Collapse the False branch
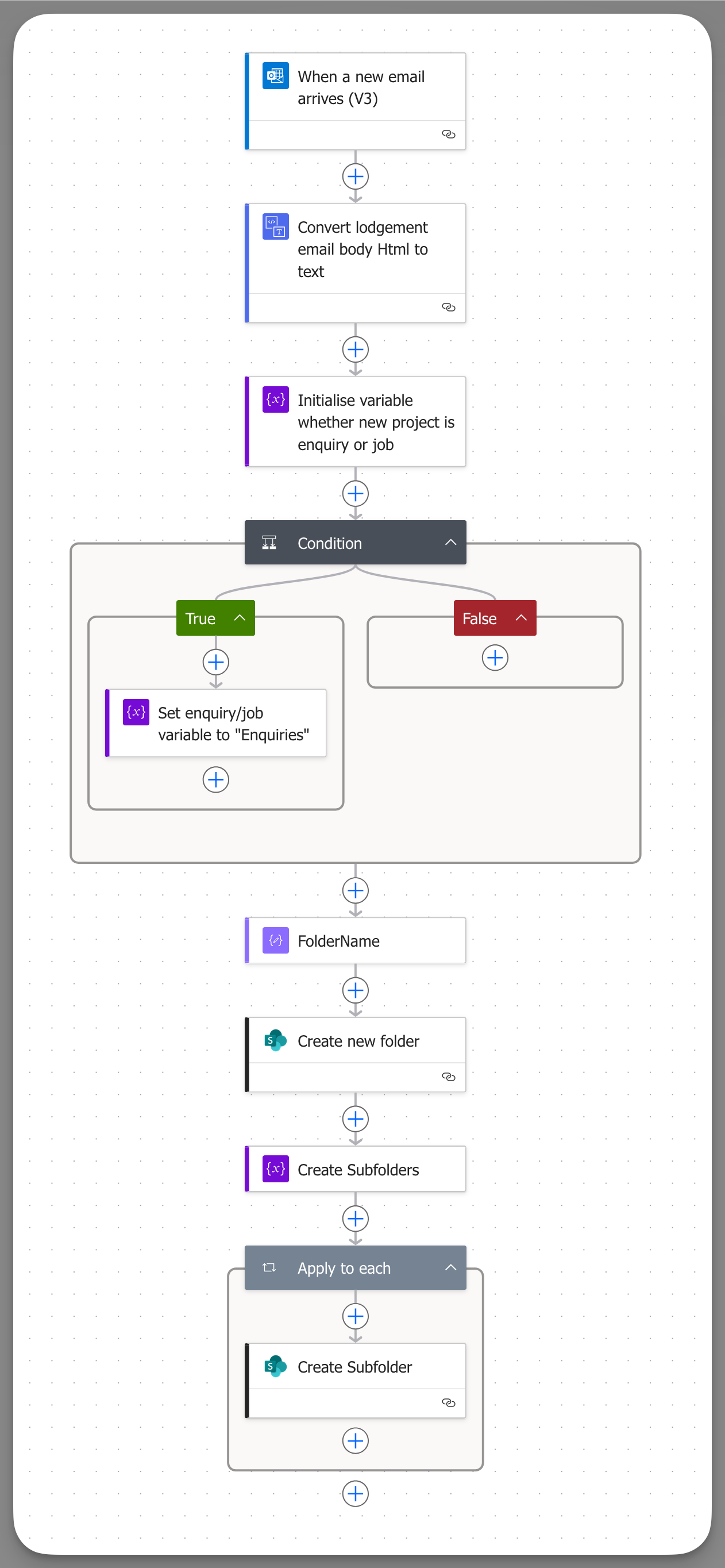Viewport: 725px width, 1568px height. [521, 618]
